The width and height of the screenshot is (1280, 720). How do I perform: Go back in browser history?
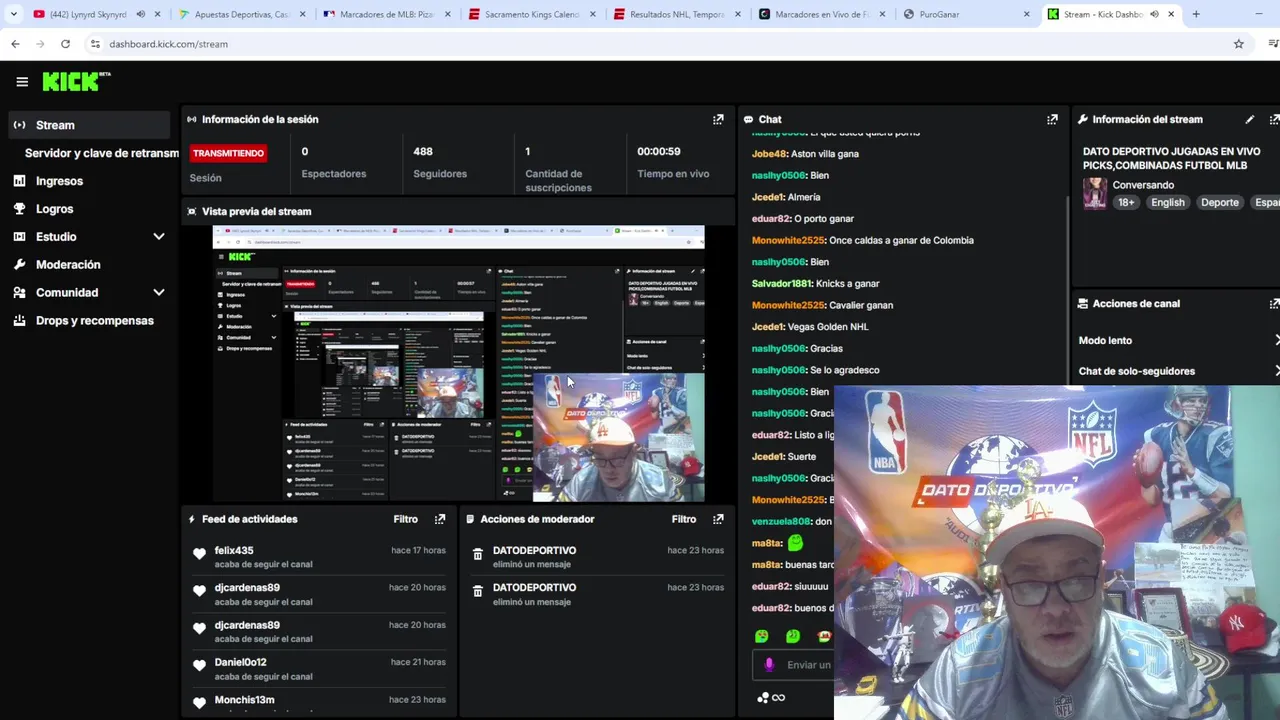pyautogui.click(x=15, y=44)
